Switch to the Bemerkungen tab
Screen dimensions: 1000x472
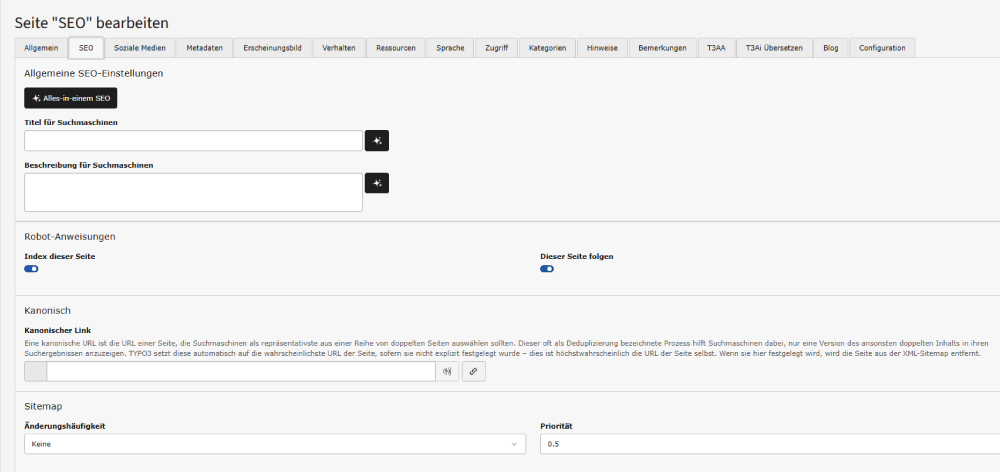coord(662,48)
